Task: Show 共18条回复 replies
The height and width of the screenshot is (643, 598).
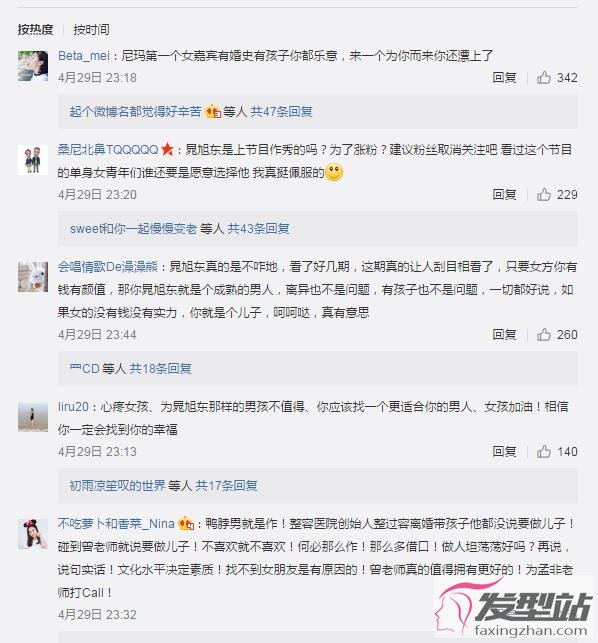Action: tap(160, 368)
